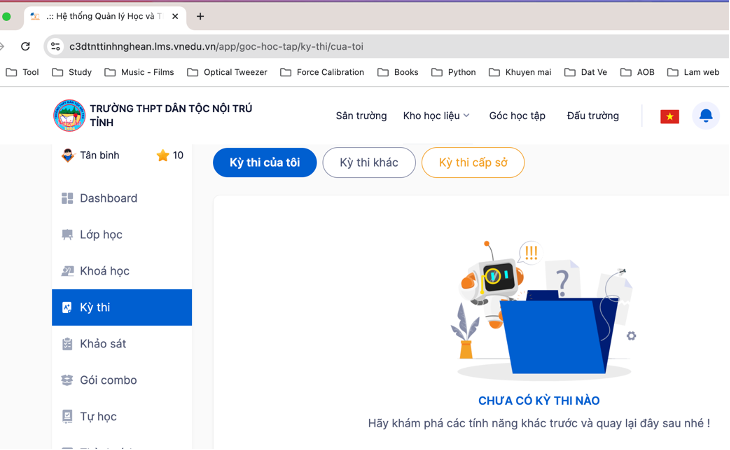Go to Góc học tập menu
This screenshot has height=450, width=730.
tap(517, 116)
